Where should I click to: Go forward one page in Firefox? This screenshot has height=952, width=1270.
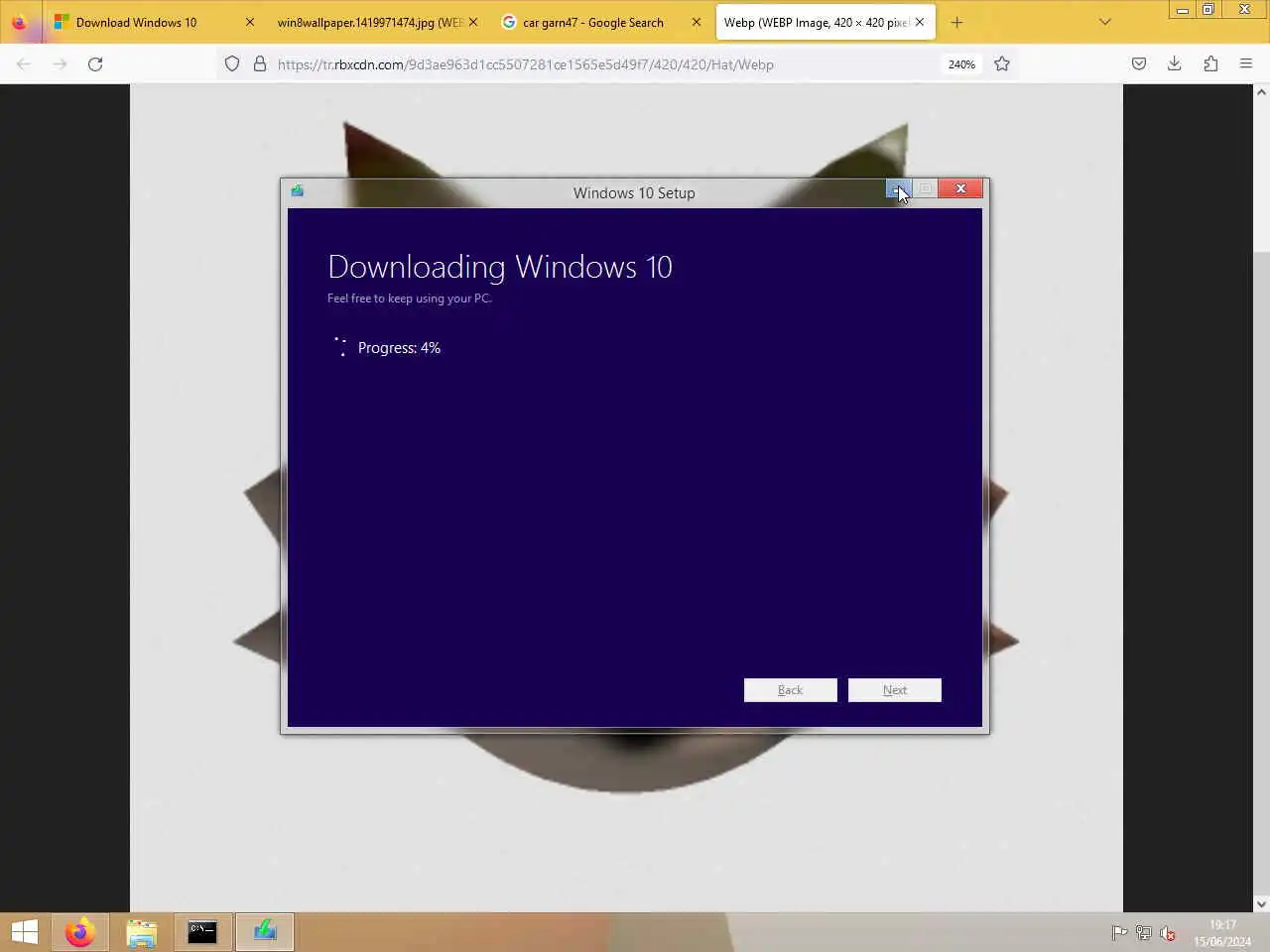(x=60, y=63)
